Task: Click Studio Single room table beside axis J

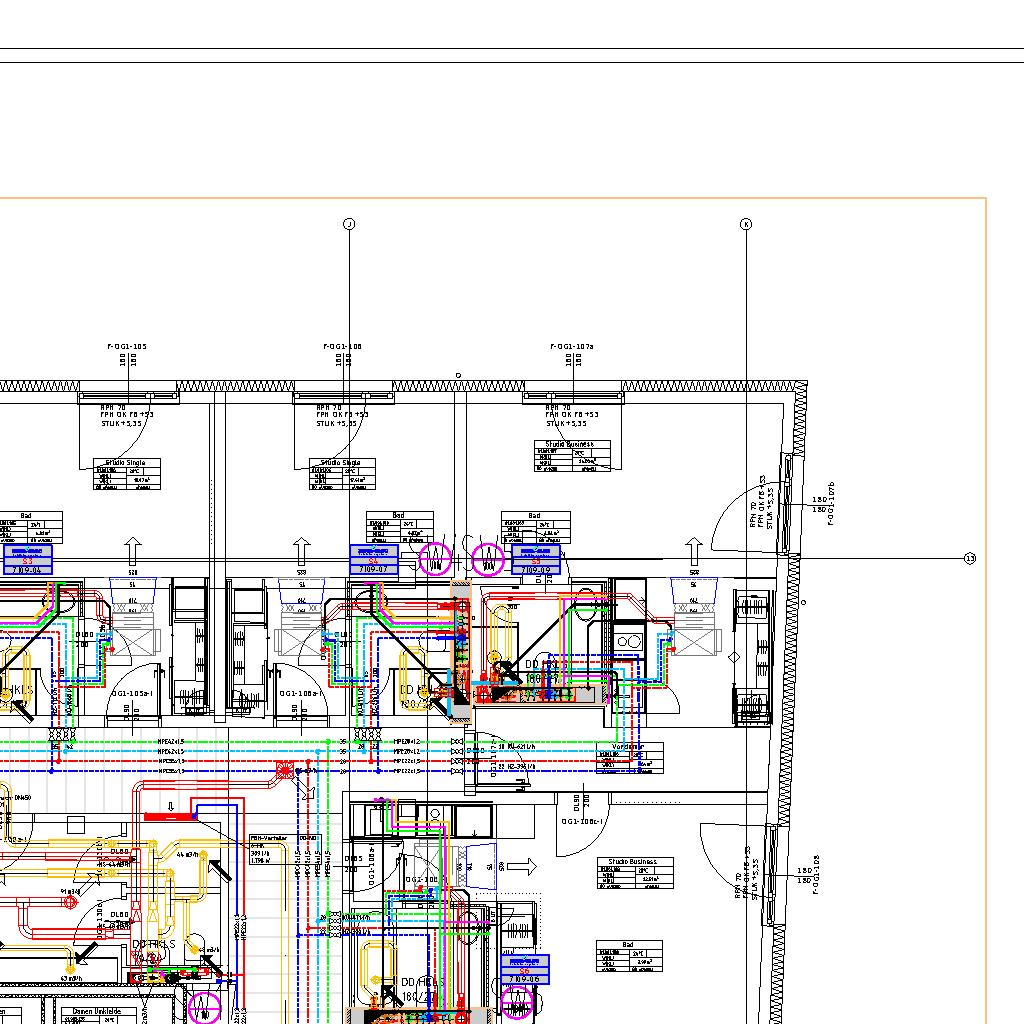Action: [x=342, y=474]
